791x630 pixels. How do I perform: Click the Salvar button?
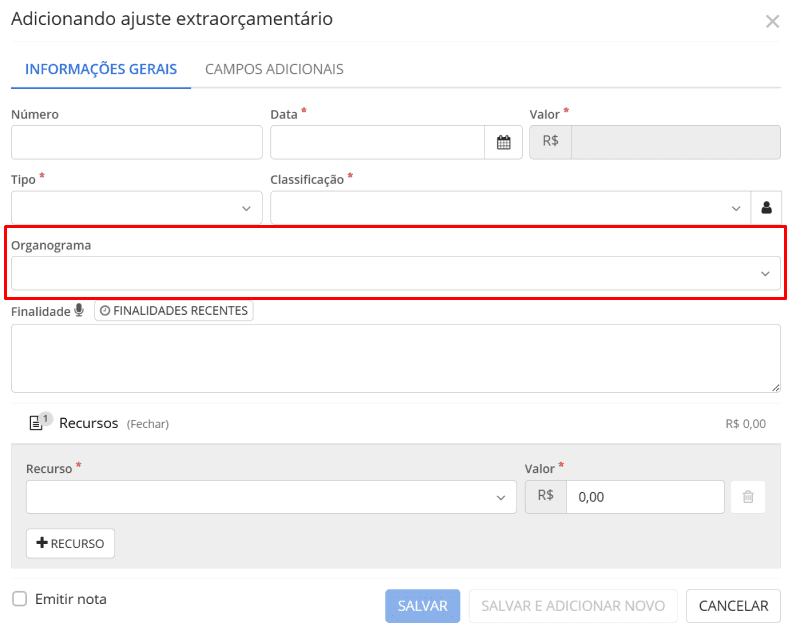click(422, 606)
